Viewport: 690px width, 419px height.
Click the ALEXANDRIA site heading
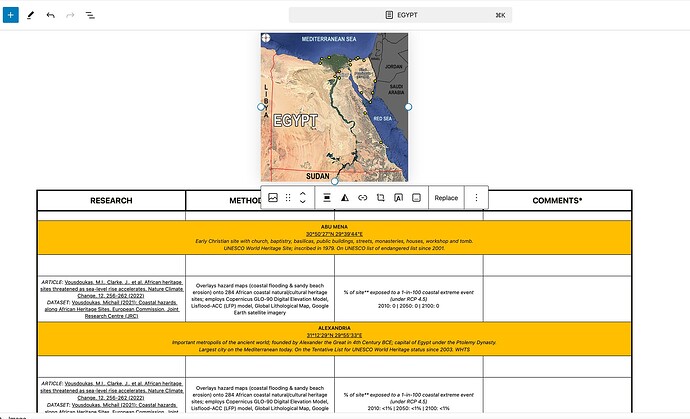click(x=334, y=328)
